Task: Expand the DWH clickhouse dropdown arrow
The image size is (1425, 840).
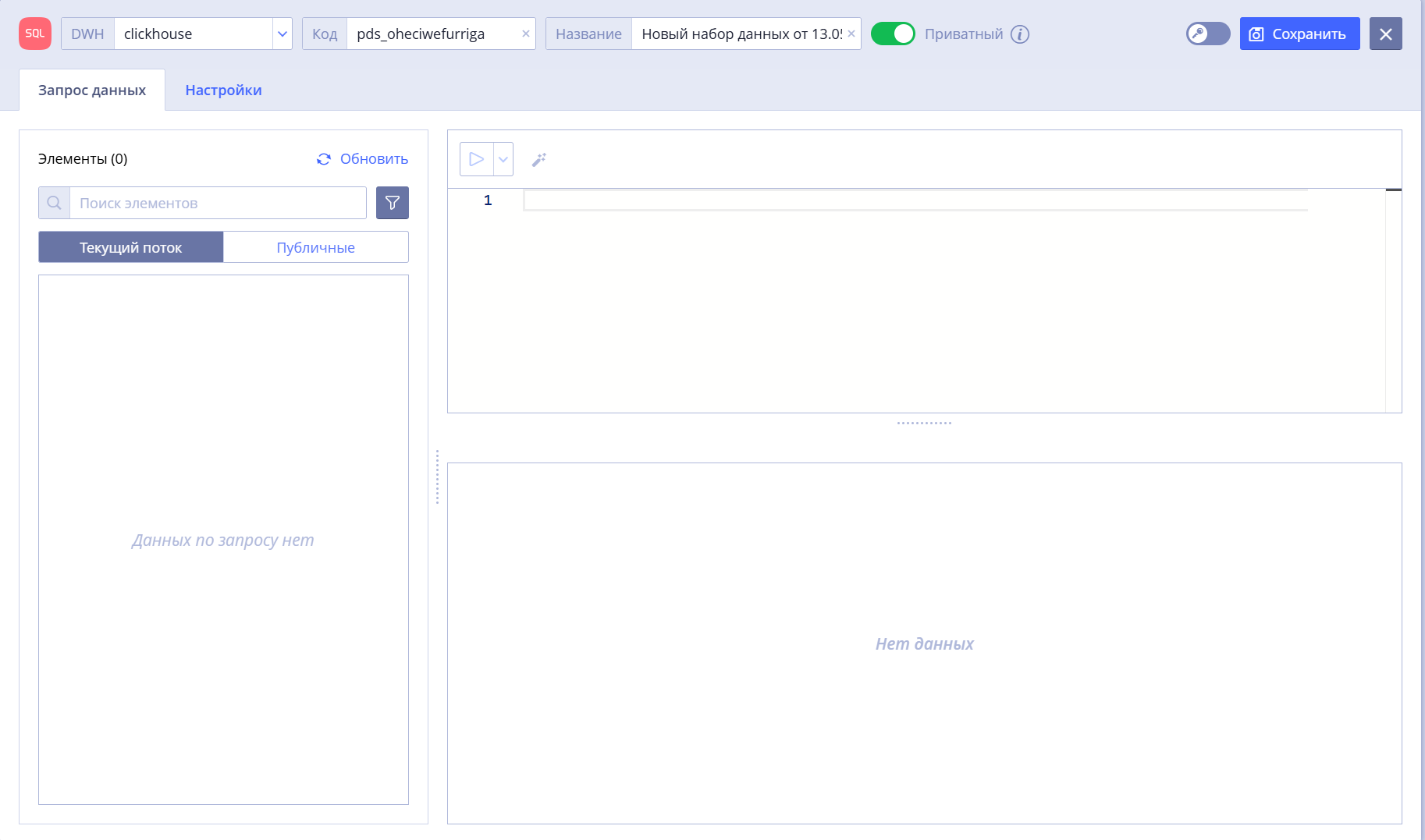Action: pos(283,34)
